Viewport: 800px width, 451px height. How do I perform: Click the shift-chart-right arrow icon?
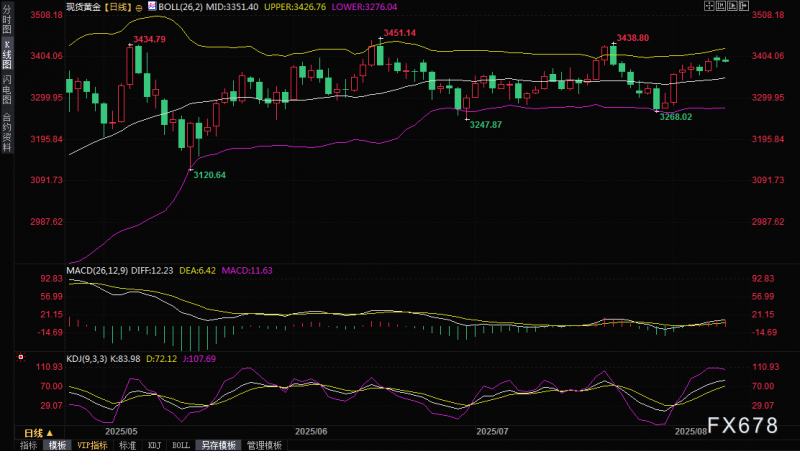744,6
